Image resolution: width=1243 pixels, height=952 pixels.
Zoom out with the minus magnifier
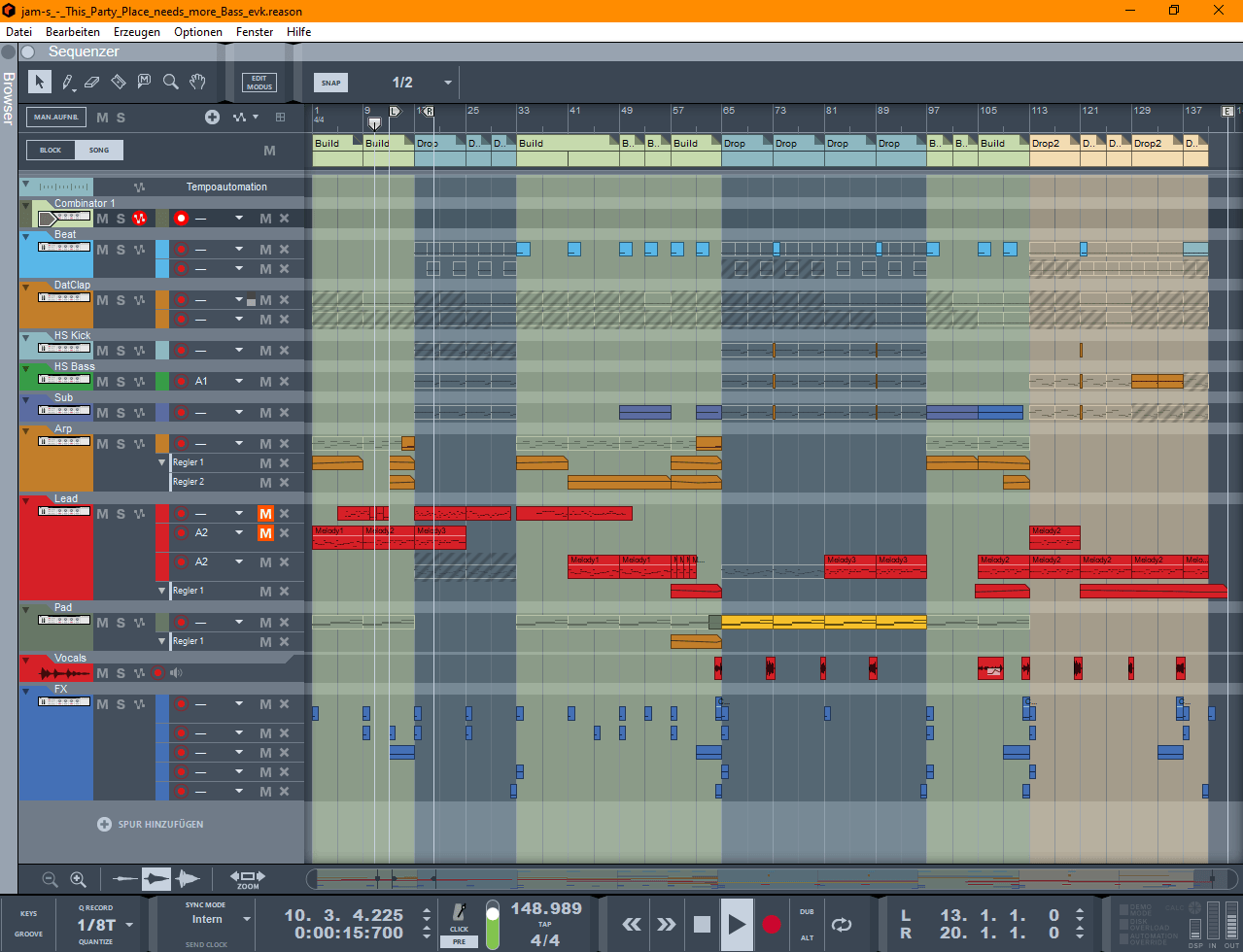51,879
